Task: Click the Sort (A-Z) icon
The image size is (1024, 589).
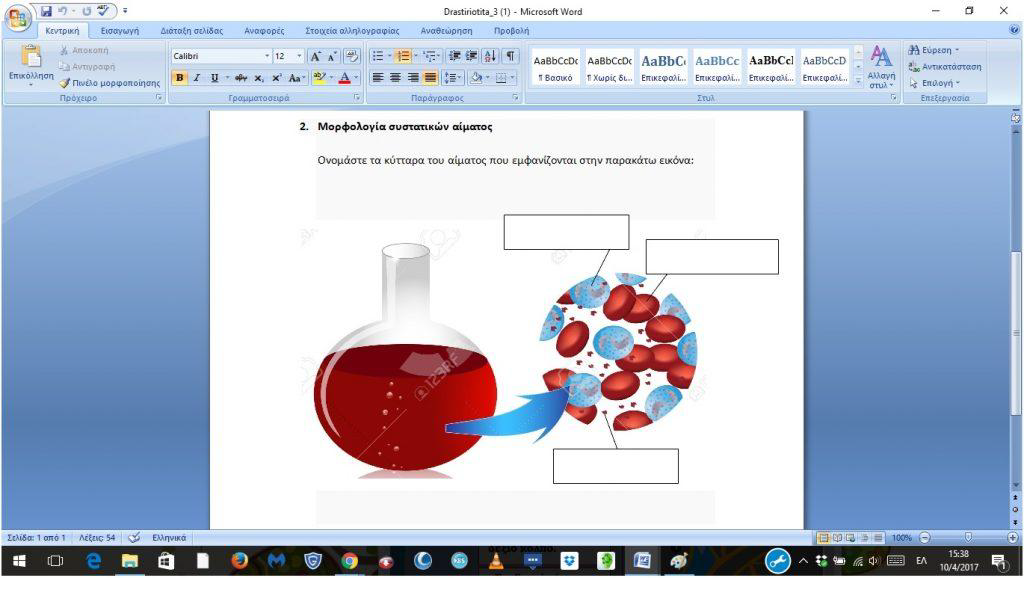Action: (x=491, y=56)
